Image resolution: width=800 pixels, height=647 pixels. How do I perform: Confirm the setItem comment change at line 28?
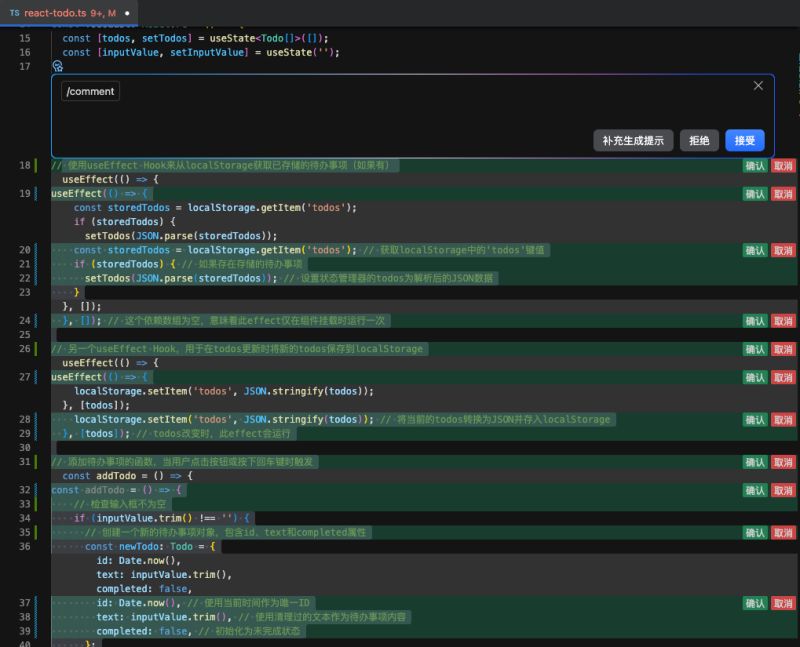tap(755, 419)
